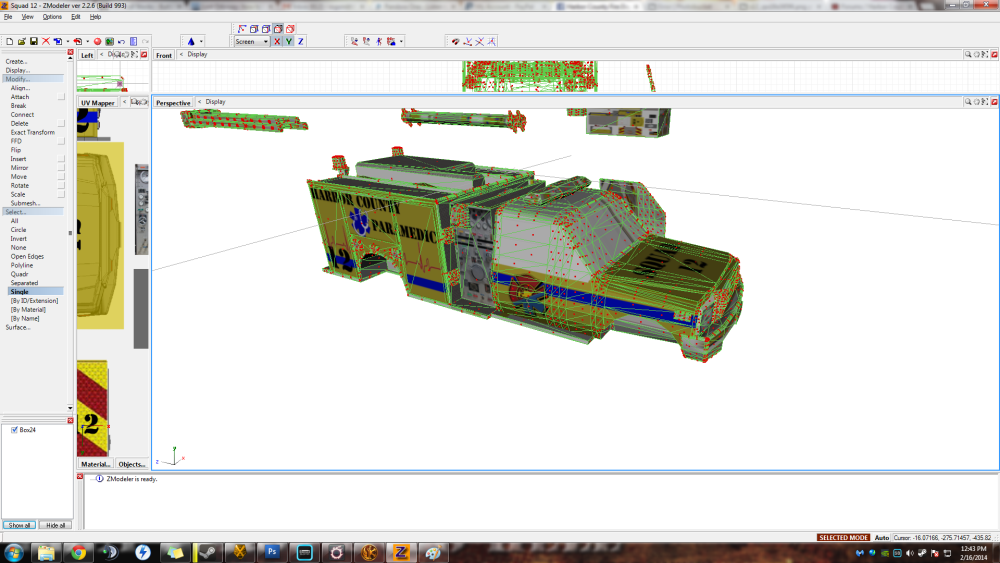
Task: Open the Edit menu
Action: (76, 17)
